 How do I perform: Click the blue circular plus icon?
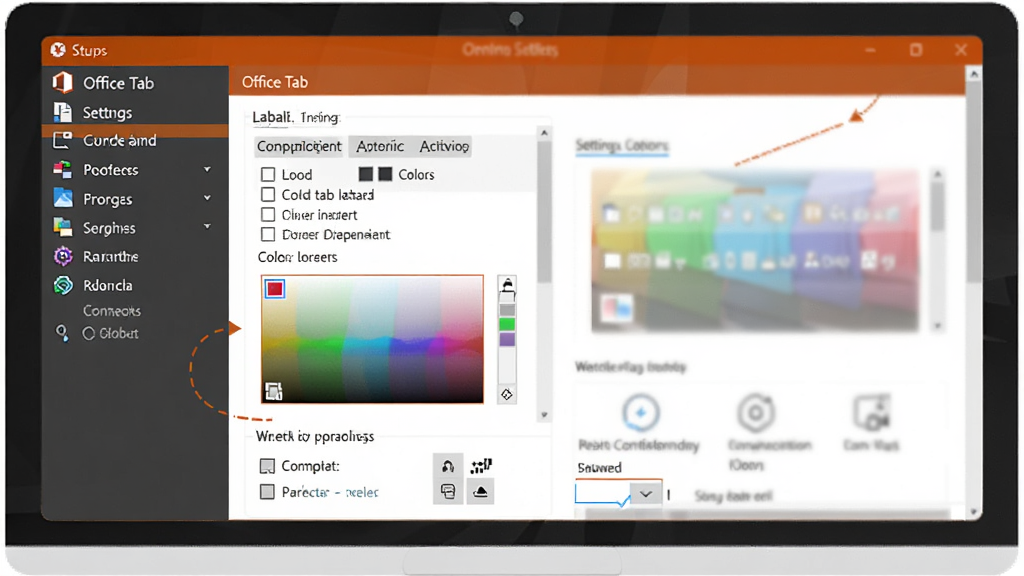(x=641, y=413)
